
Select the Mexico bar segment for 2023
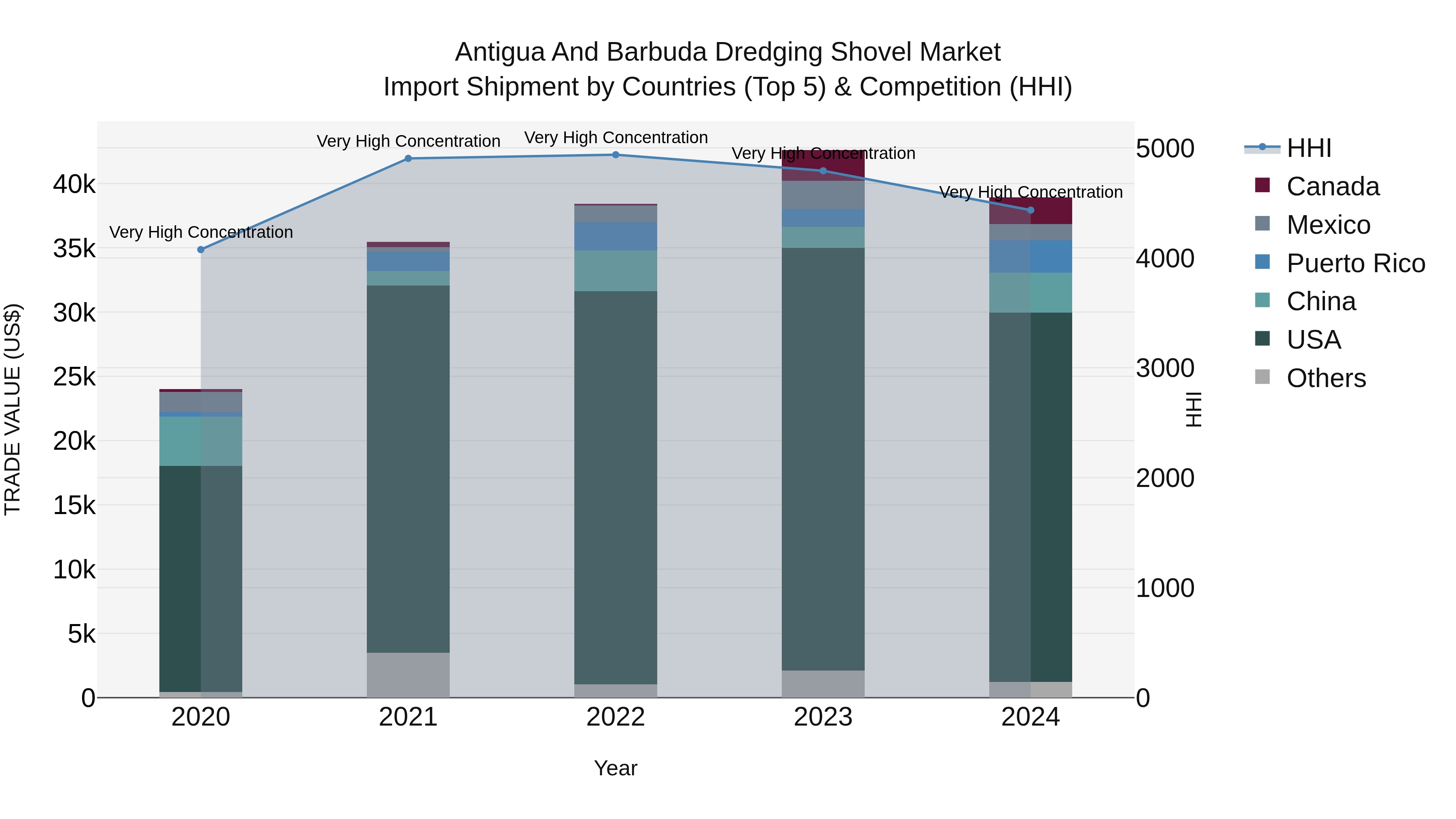click(823, 195)
